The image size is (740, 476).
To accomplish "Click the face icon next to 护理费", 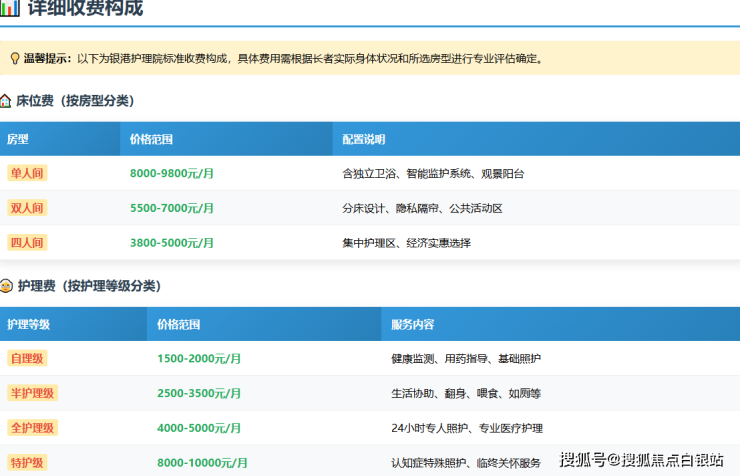I will point(7,286).
